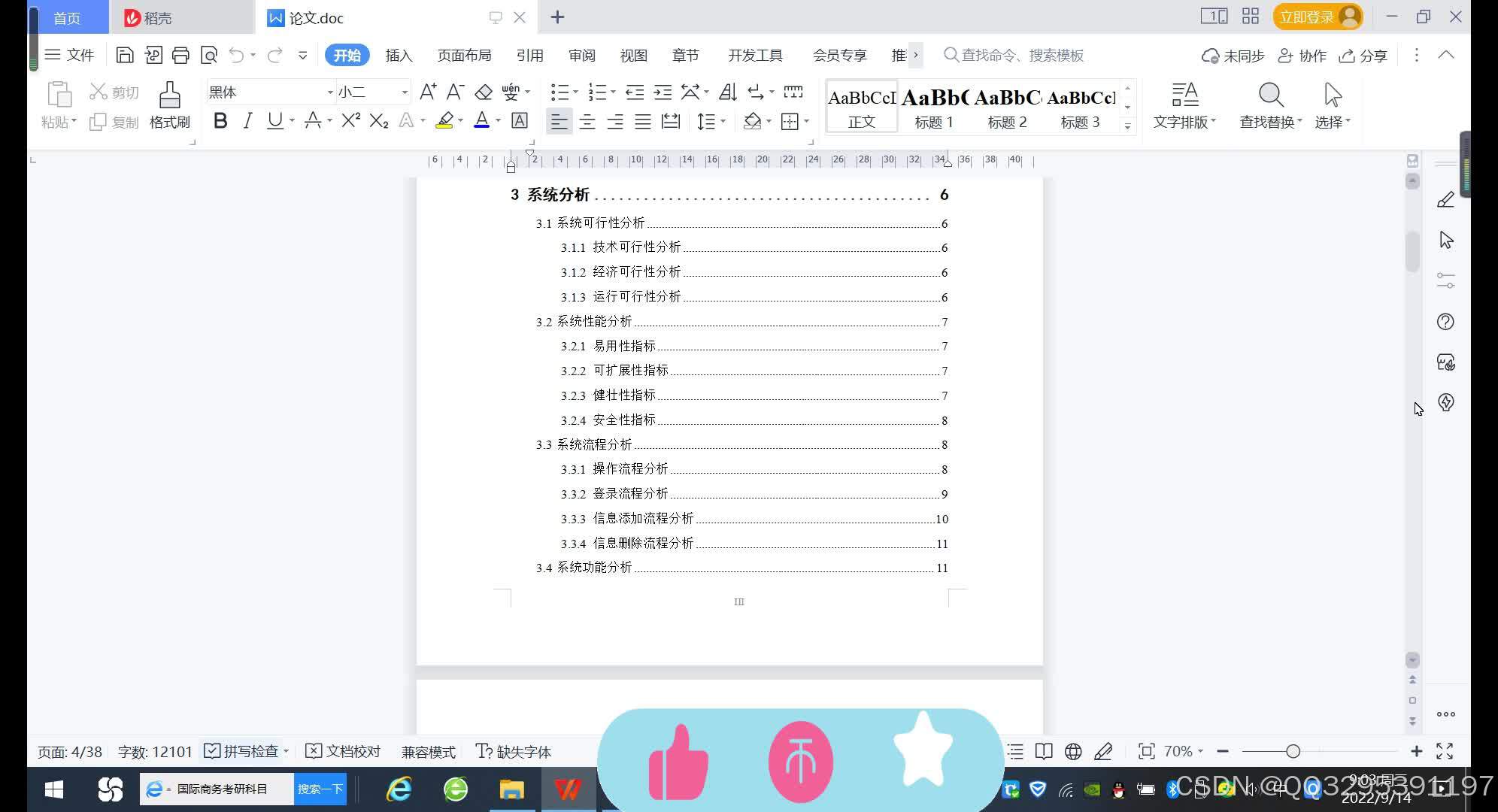This screenshot has height=812, width=1498.
Task: Open Text Layout tool
Action: point(1184,105)
